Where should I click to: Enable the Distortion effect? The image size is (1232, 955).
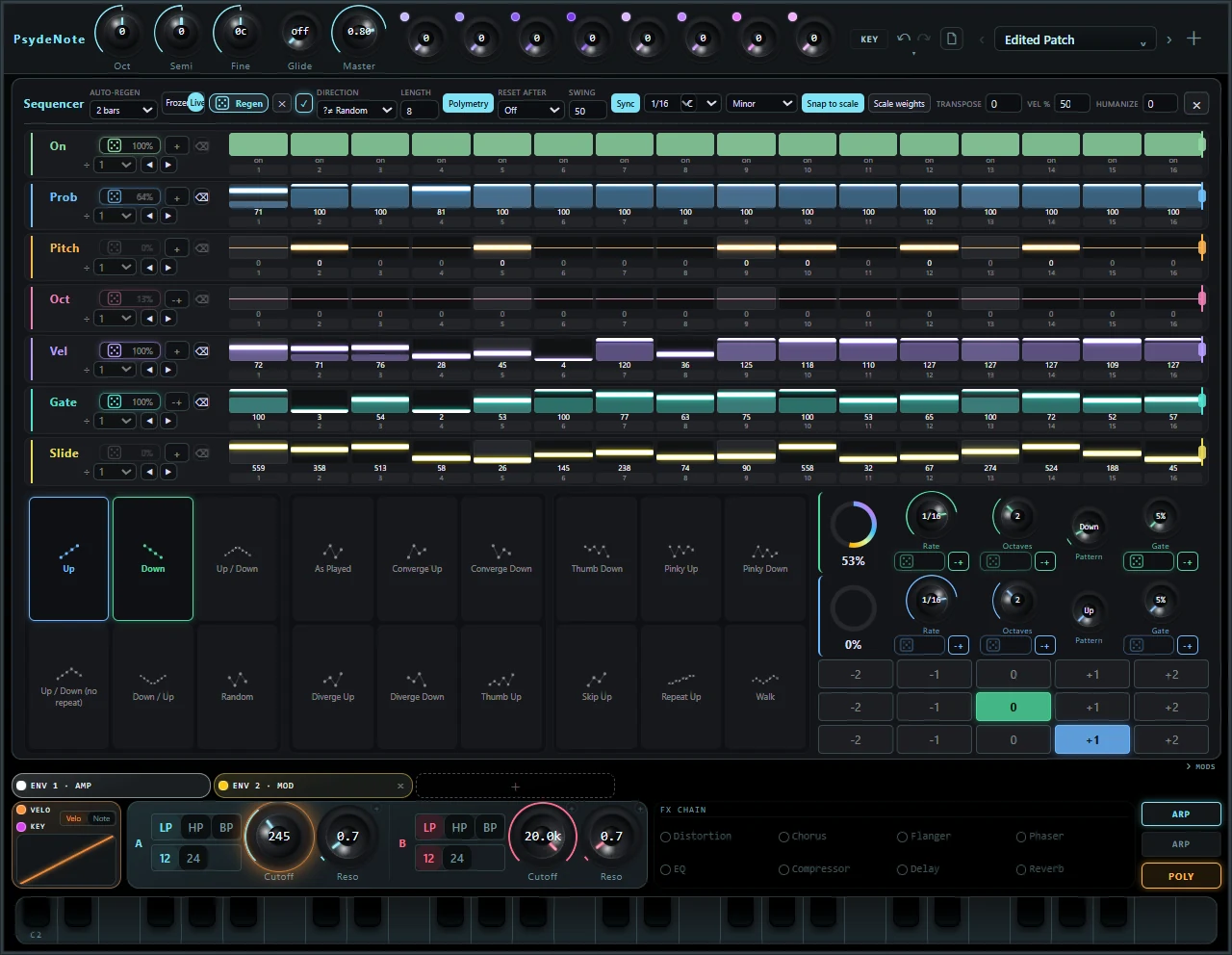coord(666,837)
